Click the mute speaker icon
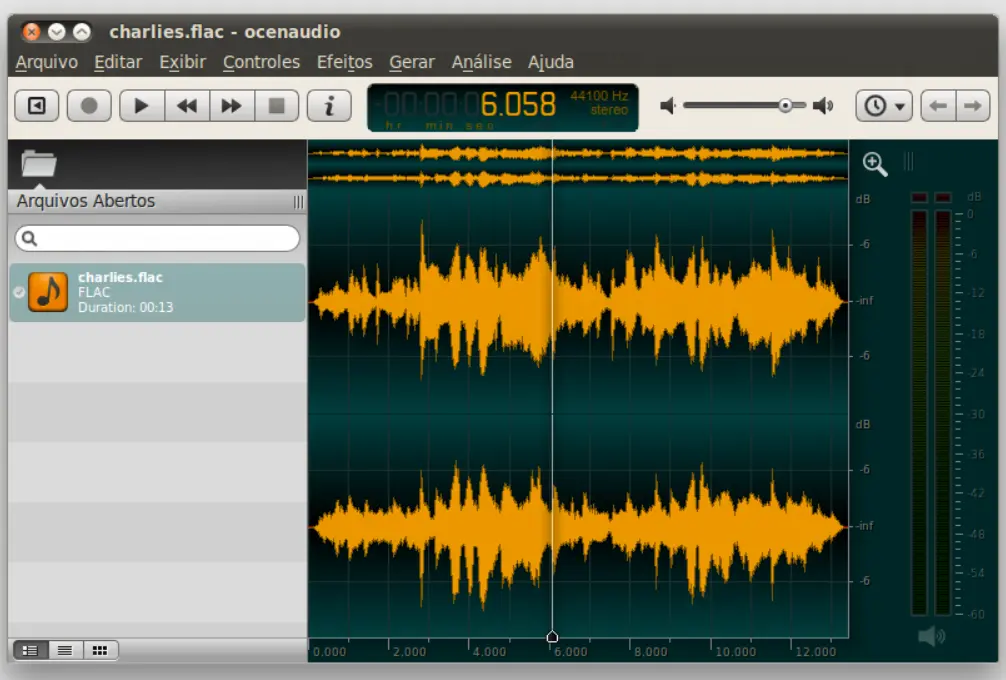Viewport: 1006px width, 680px height. (668, 106)
